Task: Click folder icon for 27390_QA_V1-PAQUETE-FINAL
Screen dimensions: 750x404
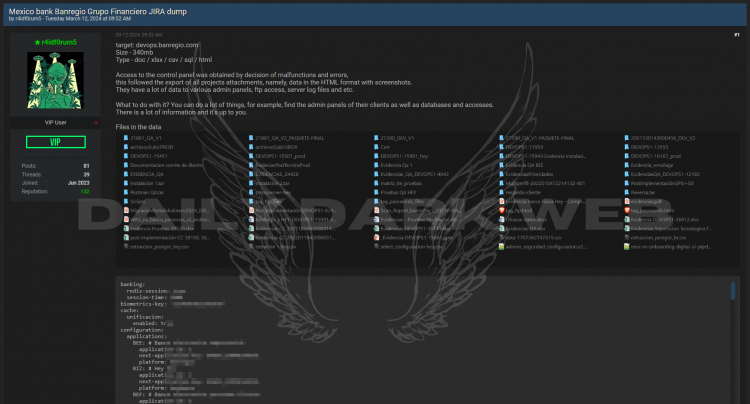Action: (501, 138)
